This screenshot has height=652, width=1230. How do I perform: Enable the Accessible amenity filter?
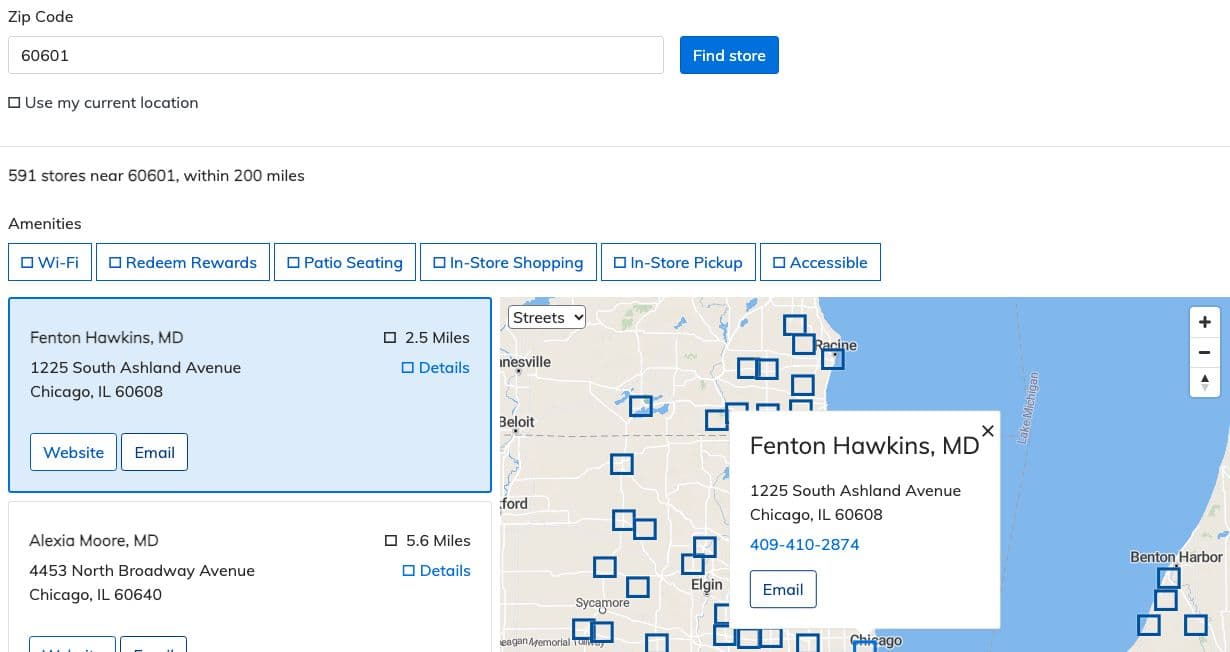point(820,262)
